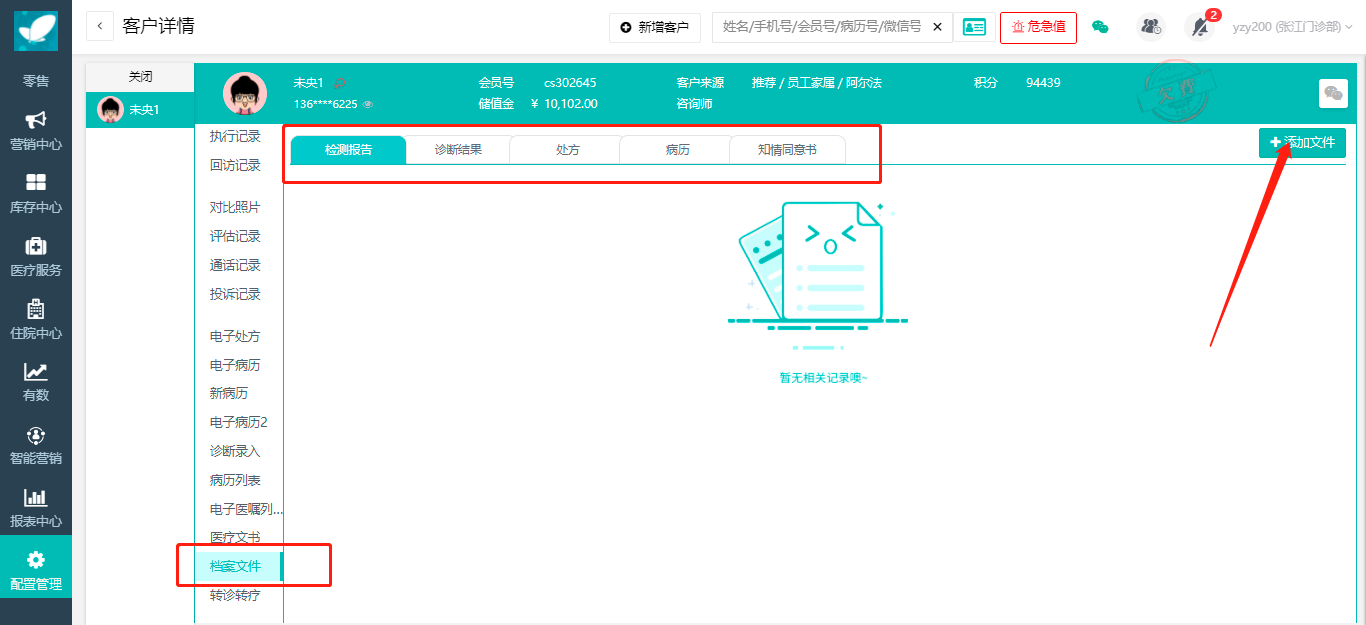This screenshot has width=1366, height=625.
Task: Switch to the 病历 tab
Action: click(678, 150)
